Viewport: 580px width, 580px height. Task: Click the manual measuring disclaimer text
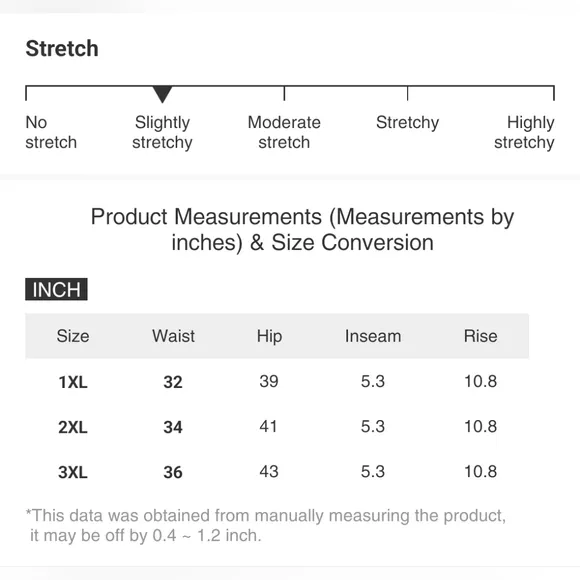266,525
